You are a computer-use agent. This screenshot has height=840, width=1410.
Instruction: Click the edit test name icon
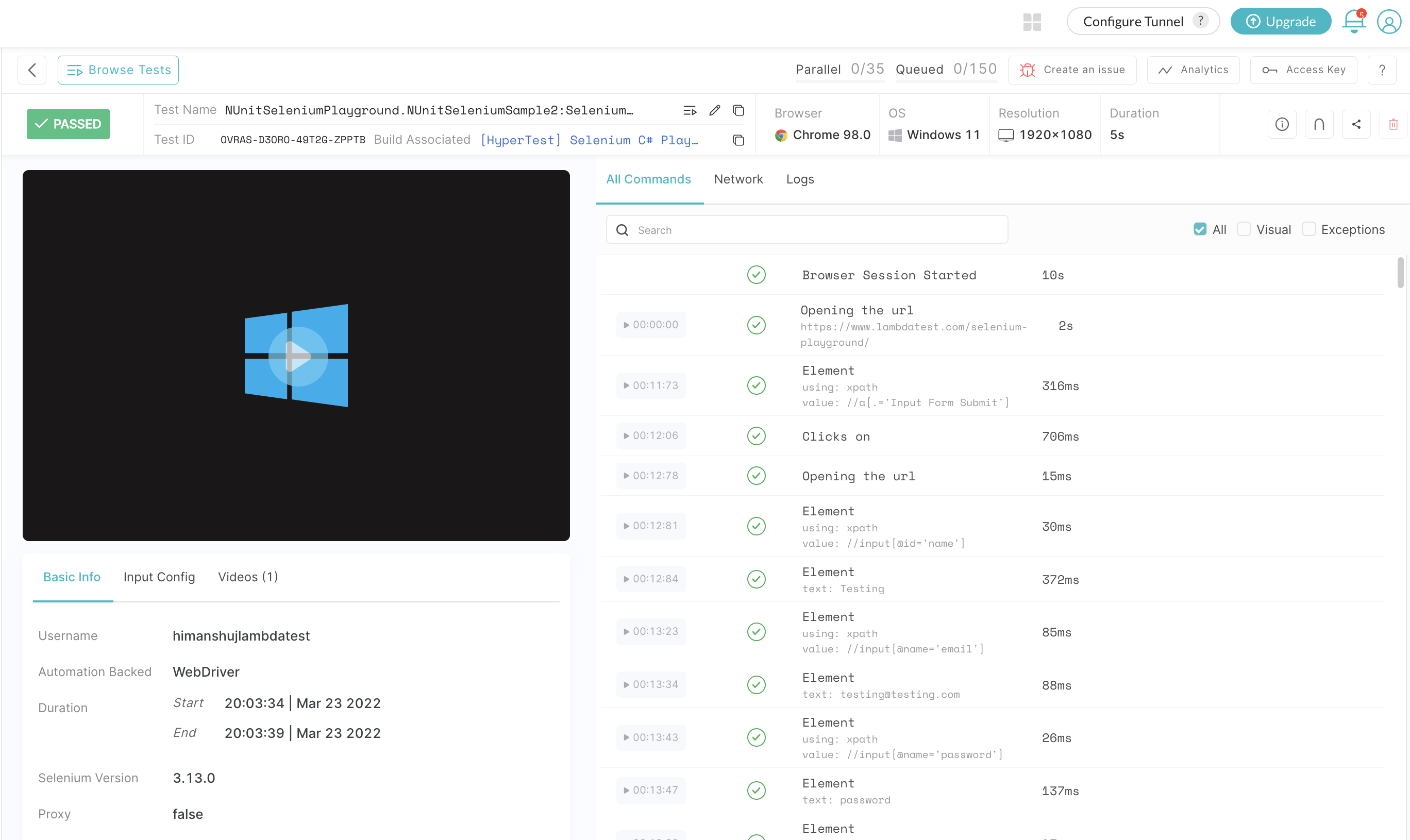[714, 111]
